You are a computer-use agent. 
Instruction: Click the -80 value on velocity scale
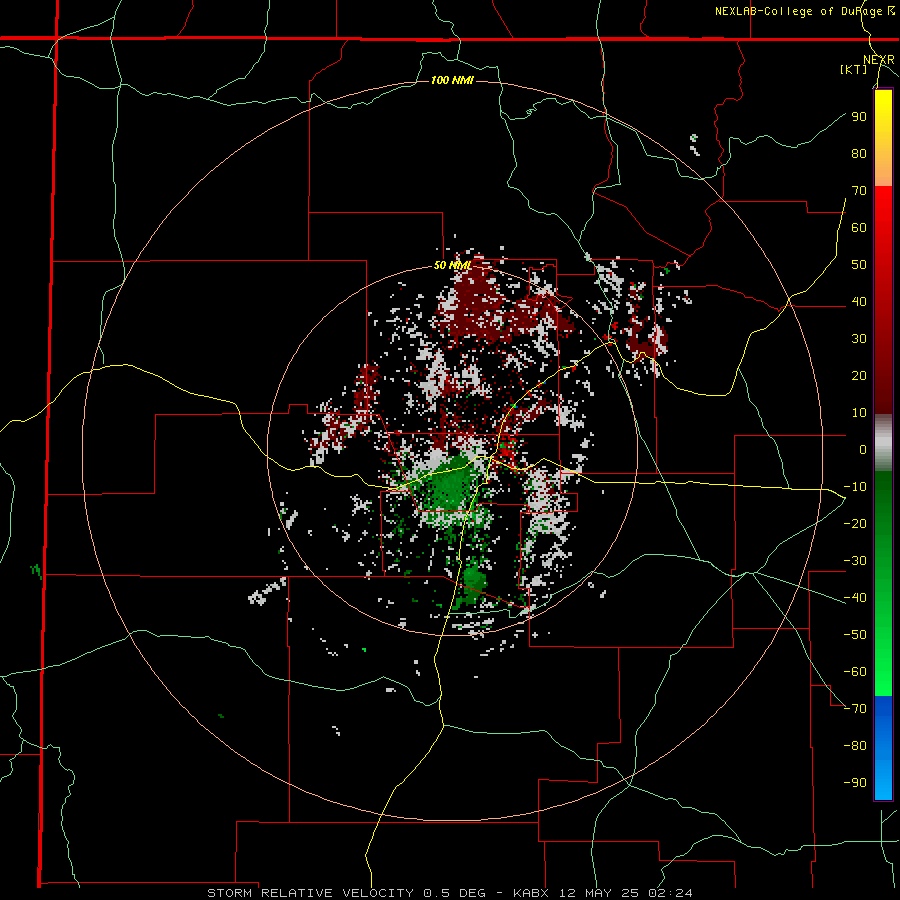point(855,746)
